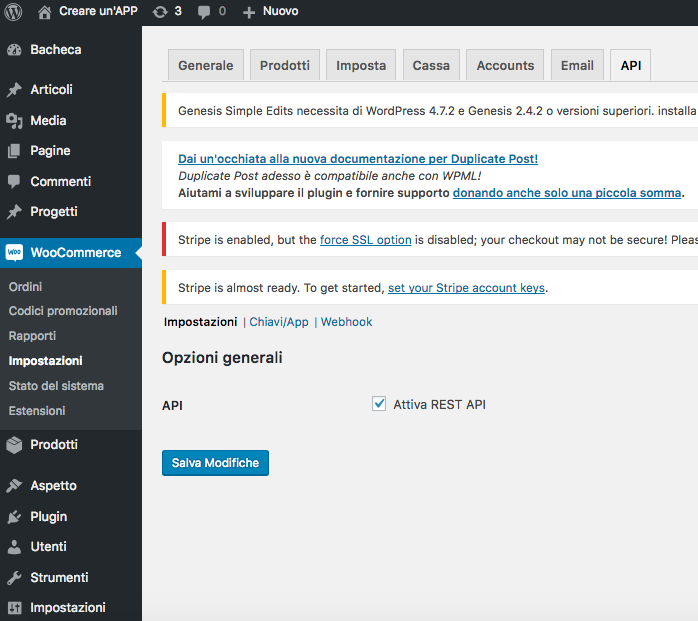
Task: Open Bacheca dashboard icon in sidebar
Action: (14, 50)
